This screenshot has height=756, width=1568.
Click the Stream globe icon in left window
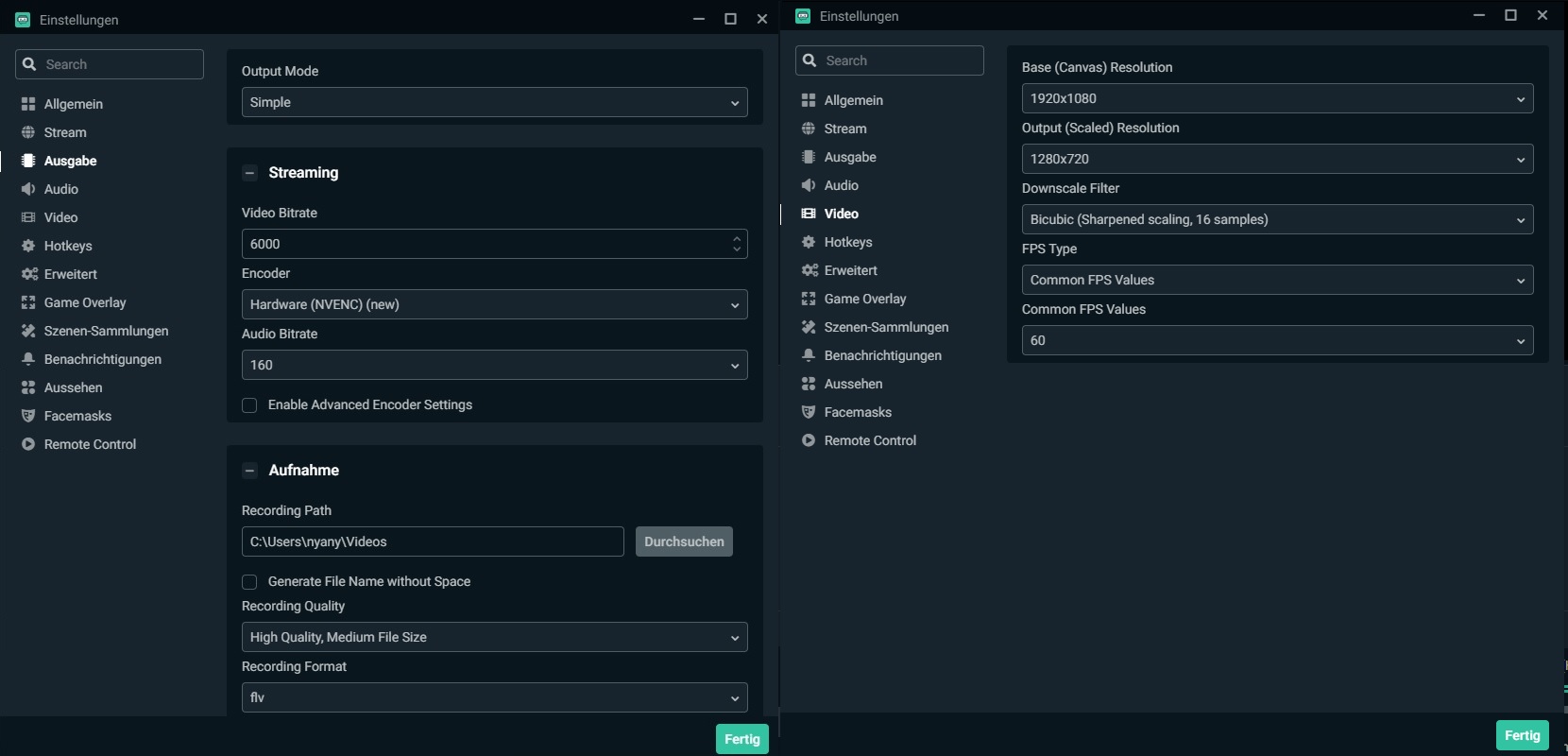(x=28, y=132)
